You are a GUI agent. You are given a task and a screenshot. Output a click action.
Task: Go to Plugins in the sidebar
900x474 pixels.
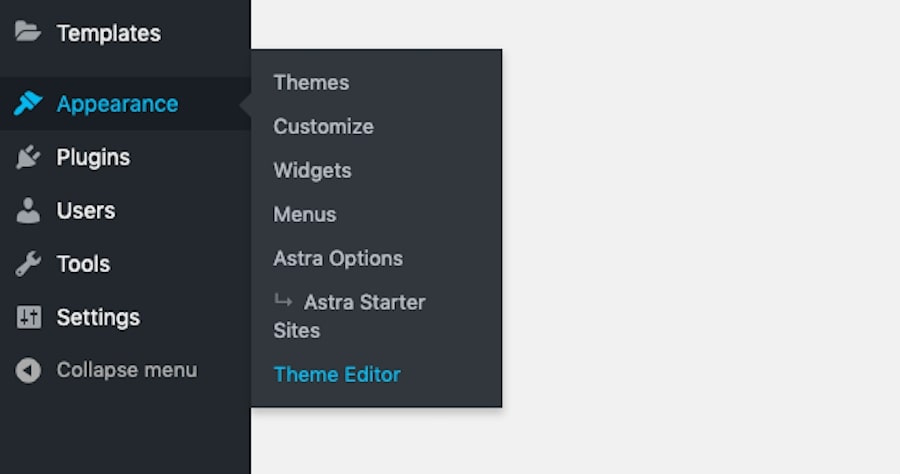click(x=93, y=157)
